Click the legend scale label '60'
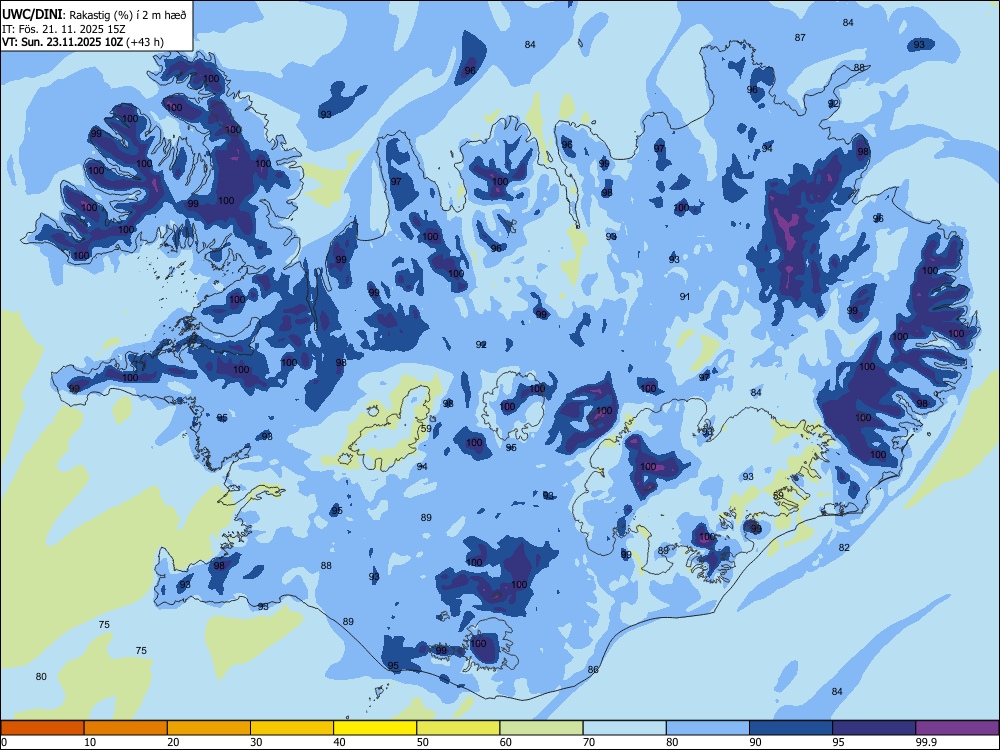The width and height of the screenshot is (1000, 750). point(506,742)
